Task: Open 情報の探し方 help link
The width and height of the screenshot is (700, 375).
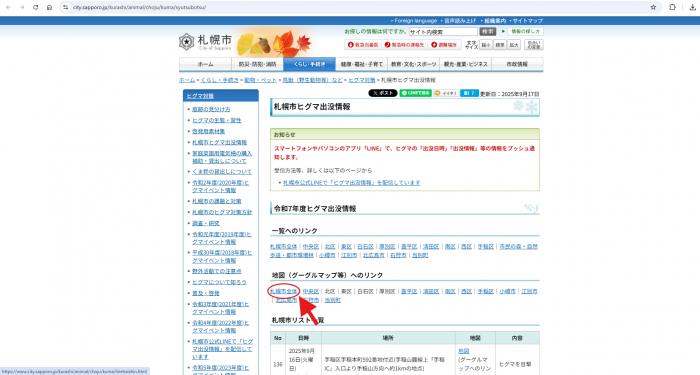Action: click(x=525, y=32)
